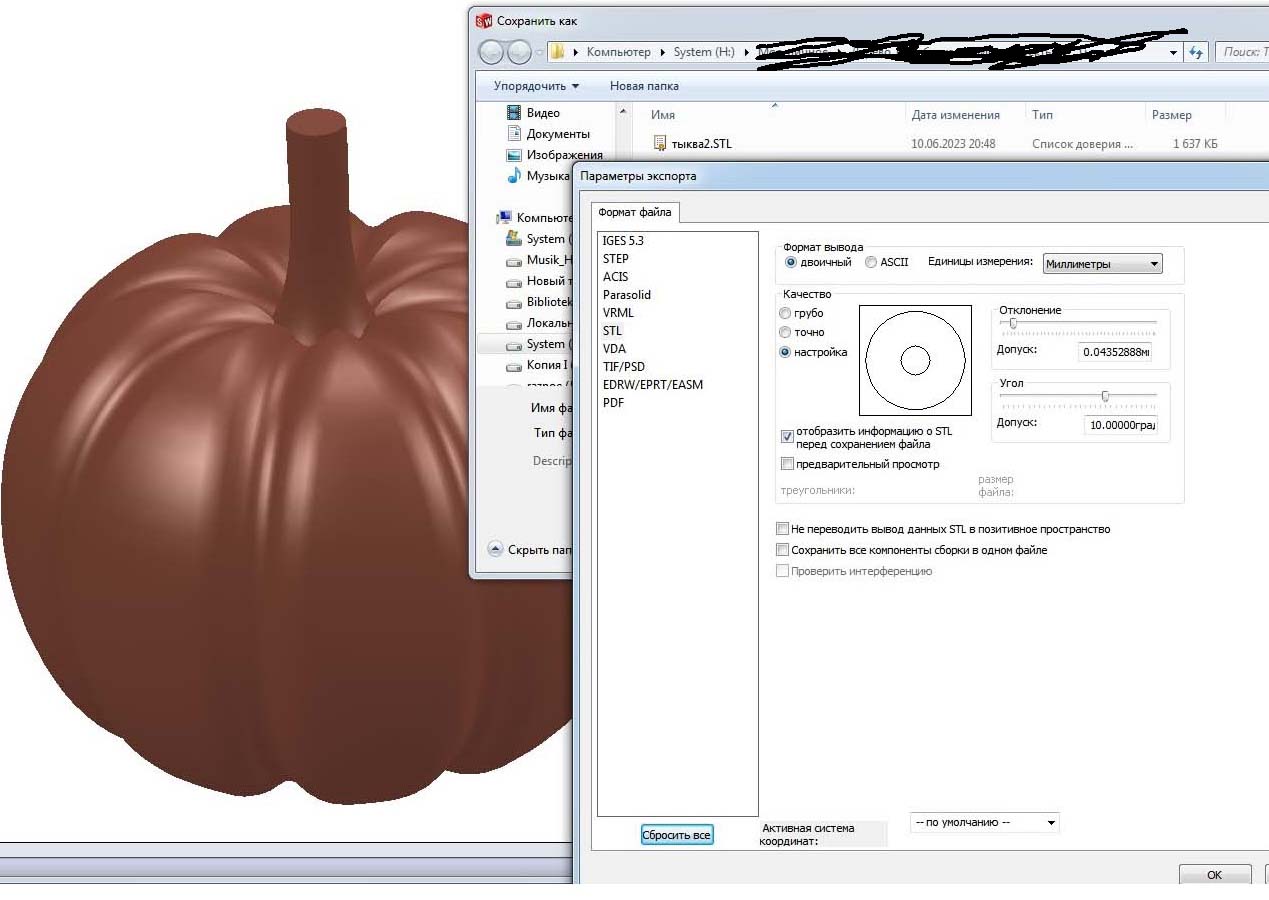The width and height of the screenshot is (1269, 900).
Task: Click the refresh icon beside address bar
Action: click(x=1196, y=52)
